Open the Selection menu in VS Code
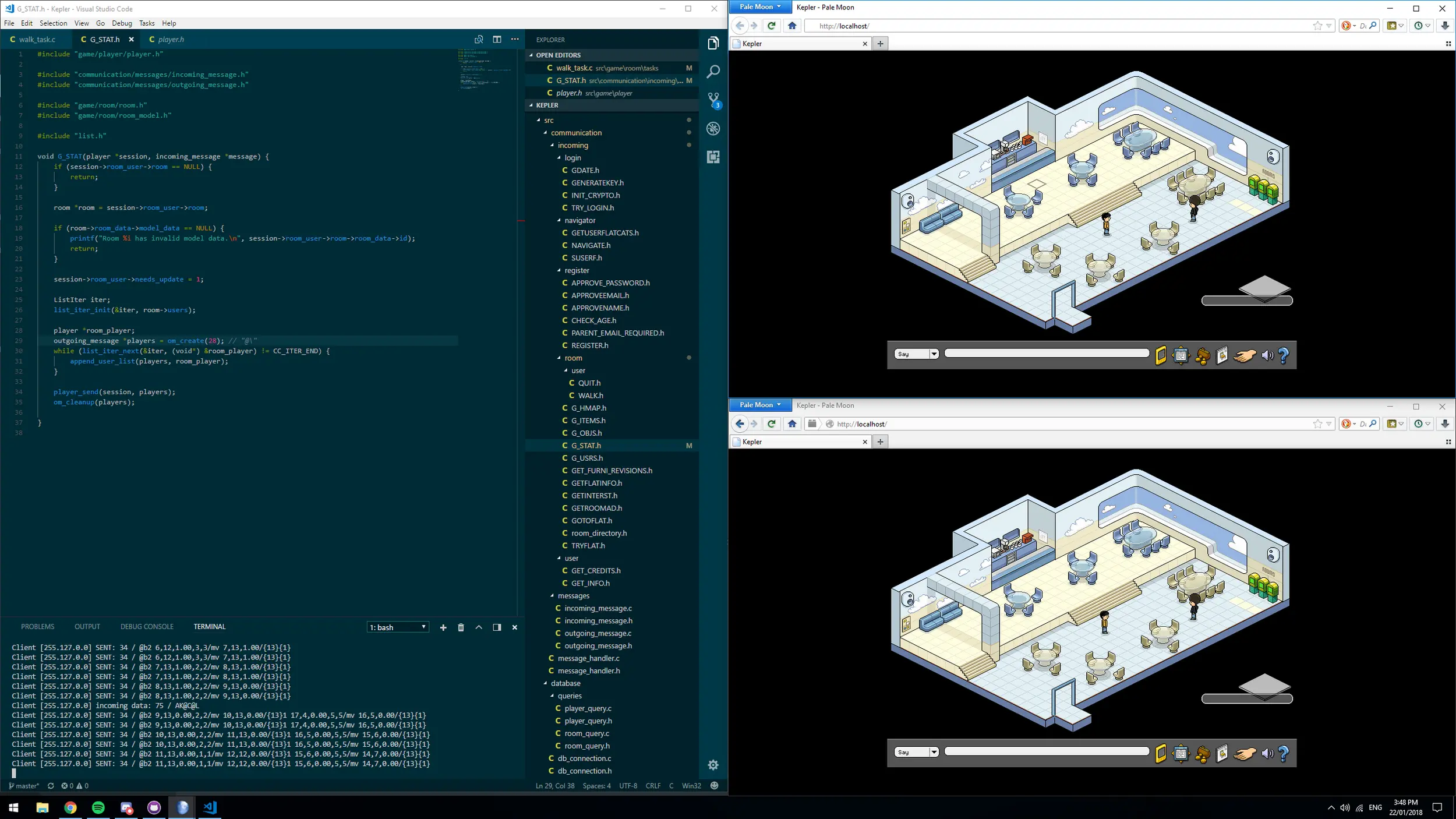 [53, 23]
